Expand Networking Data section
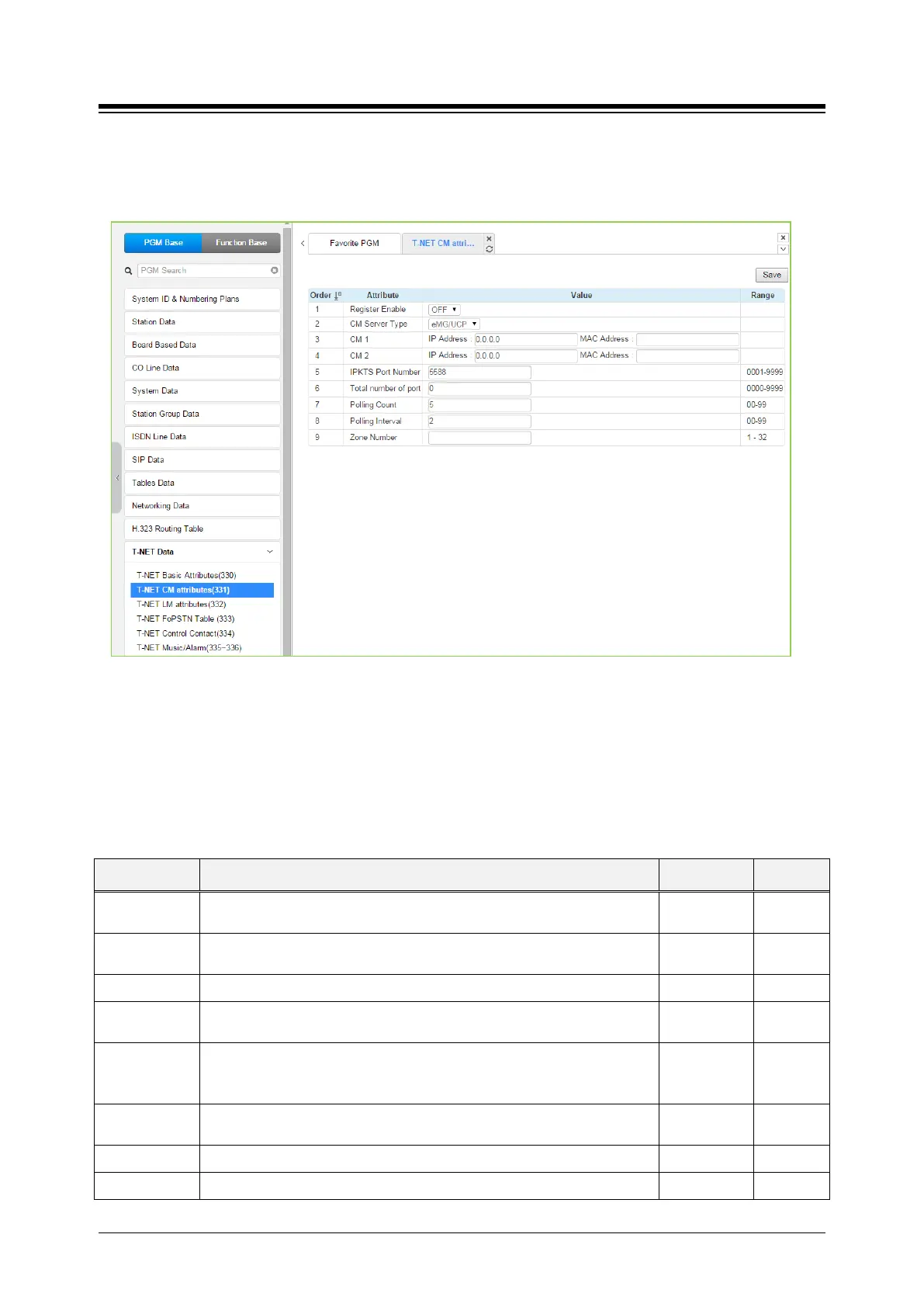This screenshot has height=1307, width=924. pos(202,506)
